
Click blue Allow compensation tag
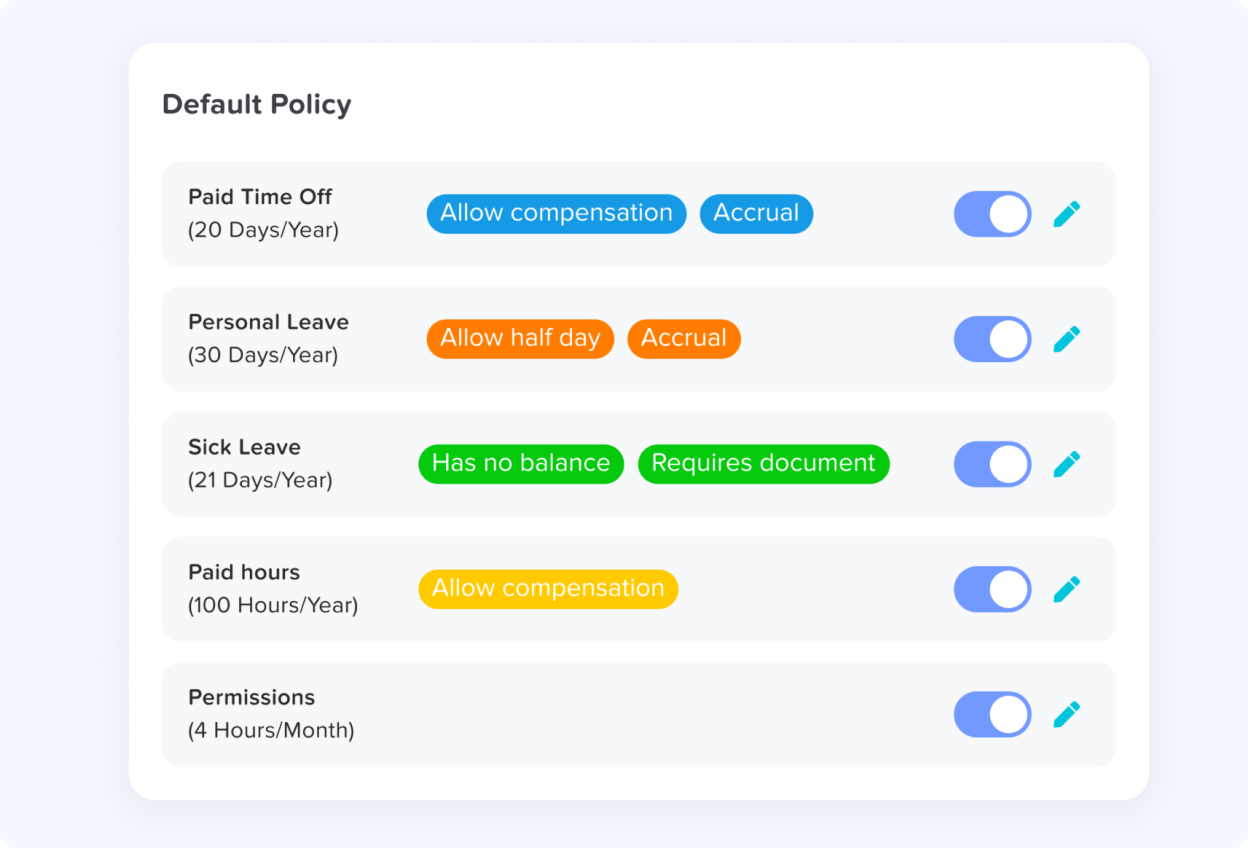[x=556, y=214]
